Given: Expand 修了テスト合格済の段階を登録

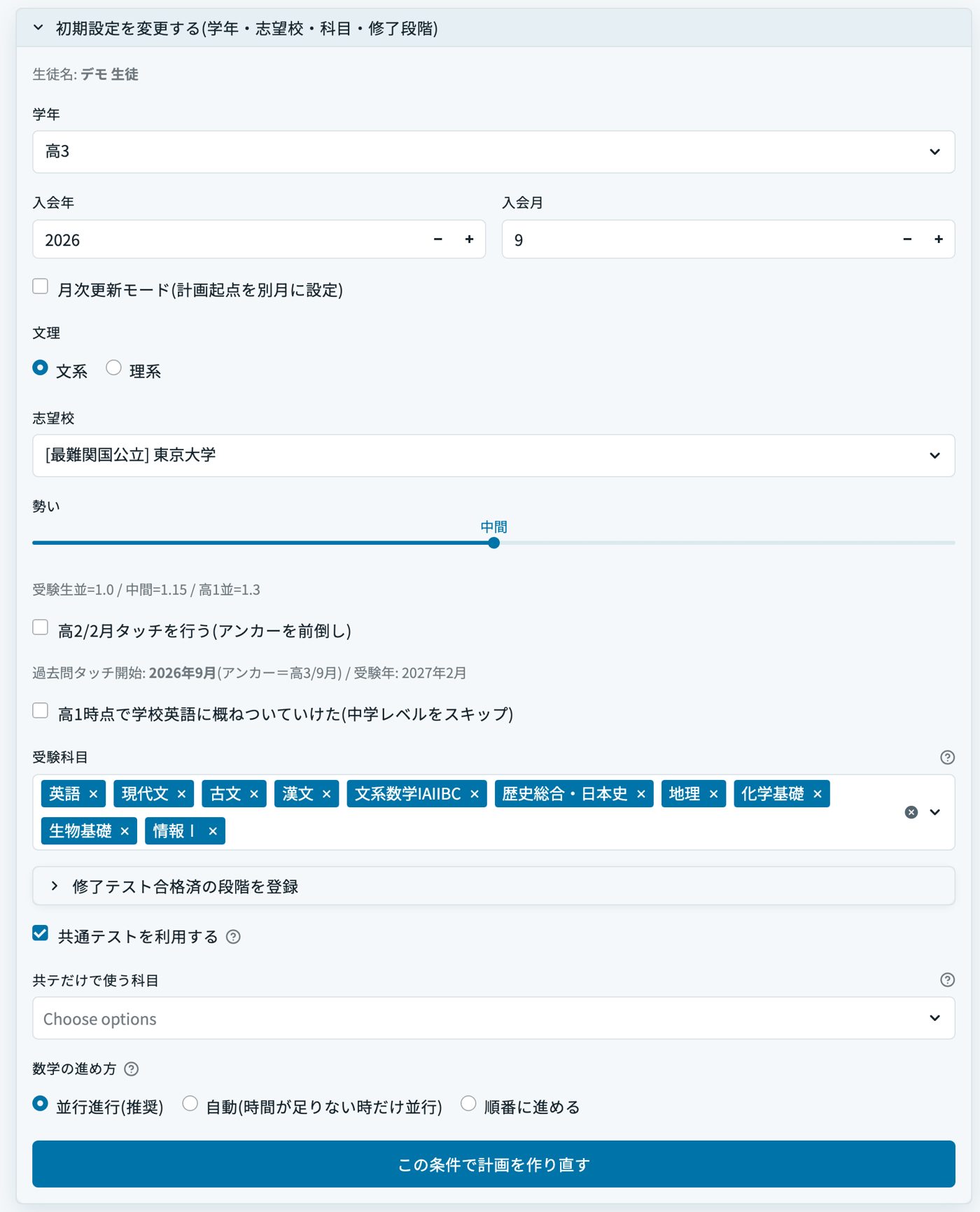Looking at the screenshot, I should point(493,886).
